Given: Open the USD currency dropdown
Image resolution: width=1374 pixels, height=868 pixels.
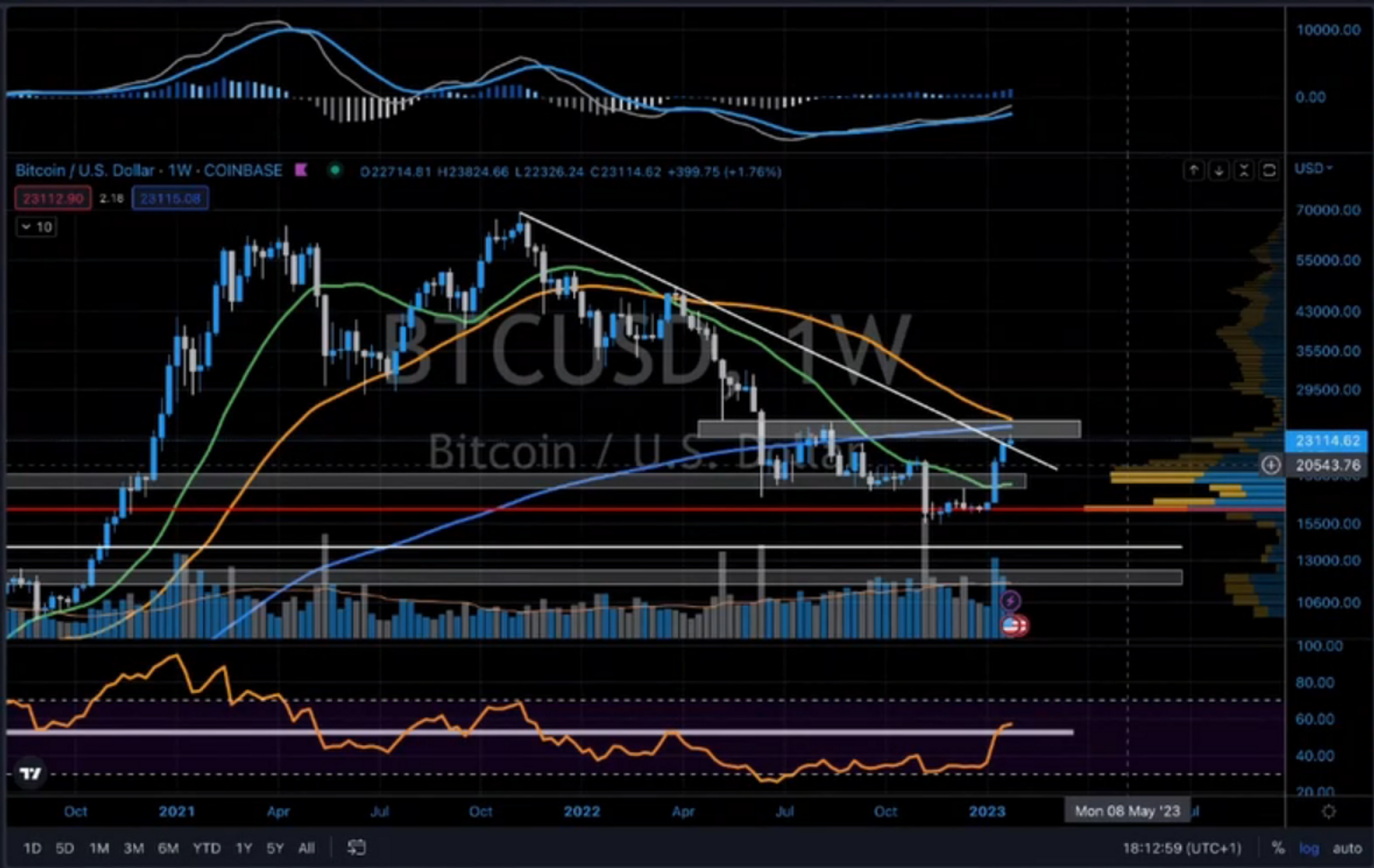Looking at the screenshot, I should pos(1312,169).
